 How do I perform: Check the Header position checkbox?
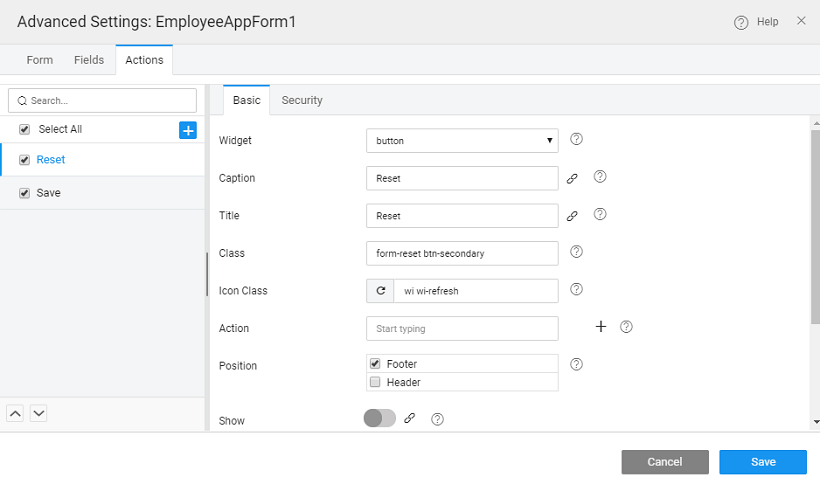[375, 382]
